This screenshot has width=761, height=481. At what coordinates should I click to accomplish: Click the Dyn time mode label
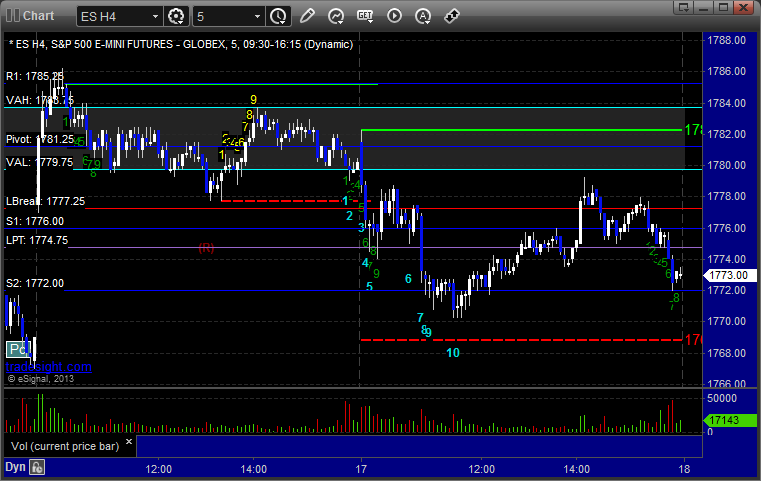(15, 467)
